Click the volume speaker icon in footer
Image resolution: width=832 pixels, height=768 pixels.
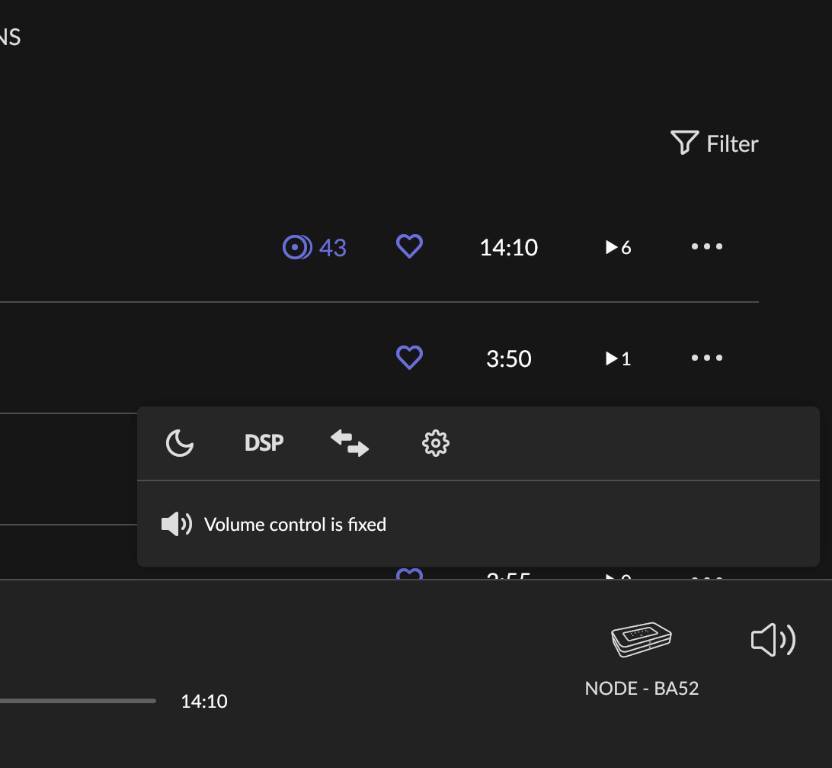tap(773, 640)
